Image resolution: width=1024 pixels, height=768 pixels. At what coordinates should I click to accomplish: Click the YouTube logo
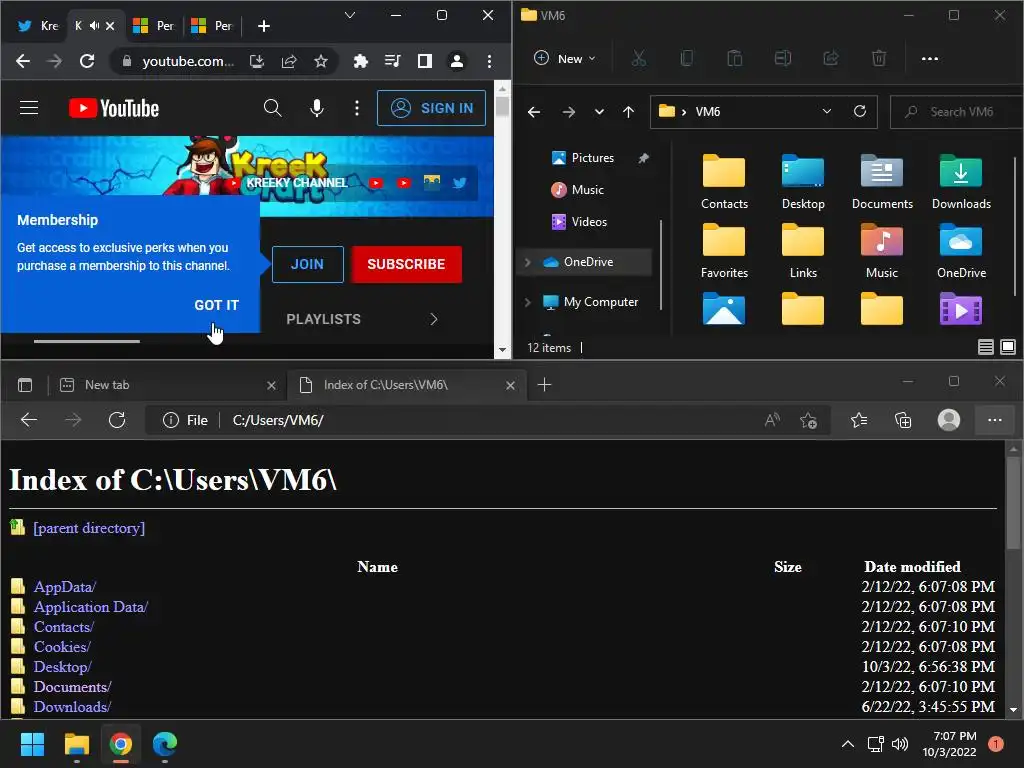click(x=114, y=108)
